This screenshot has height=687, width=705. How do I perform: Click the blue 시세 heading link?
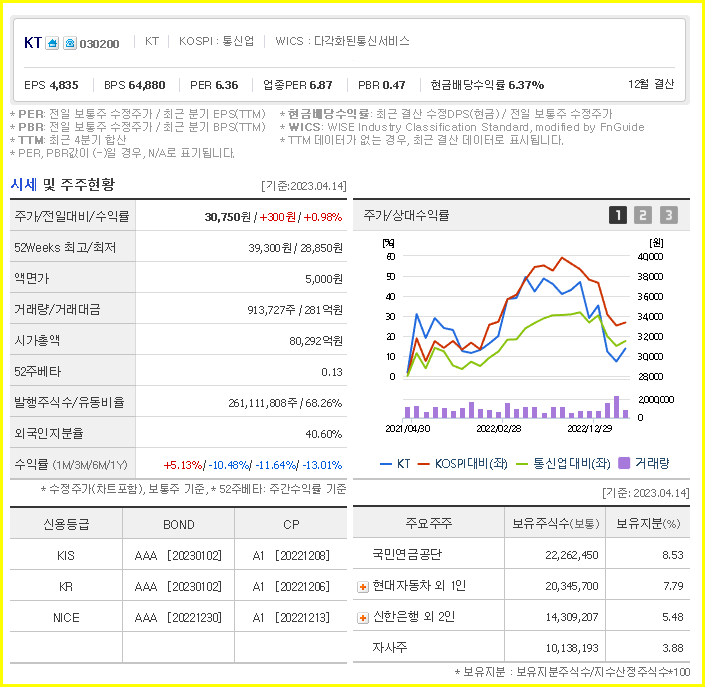pyautogui.click(x=24, y=184)
